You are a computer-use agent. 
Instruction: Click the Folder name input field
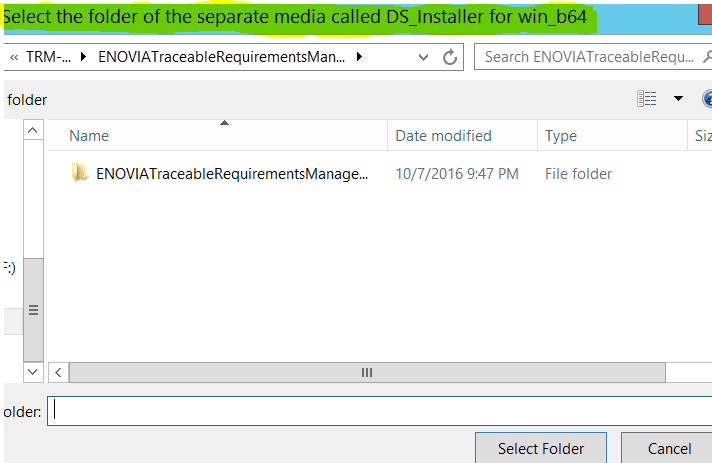point(380,411)
